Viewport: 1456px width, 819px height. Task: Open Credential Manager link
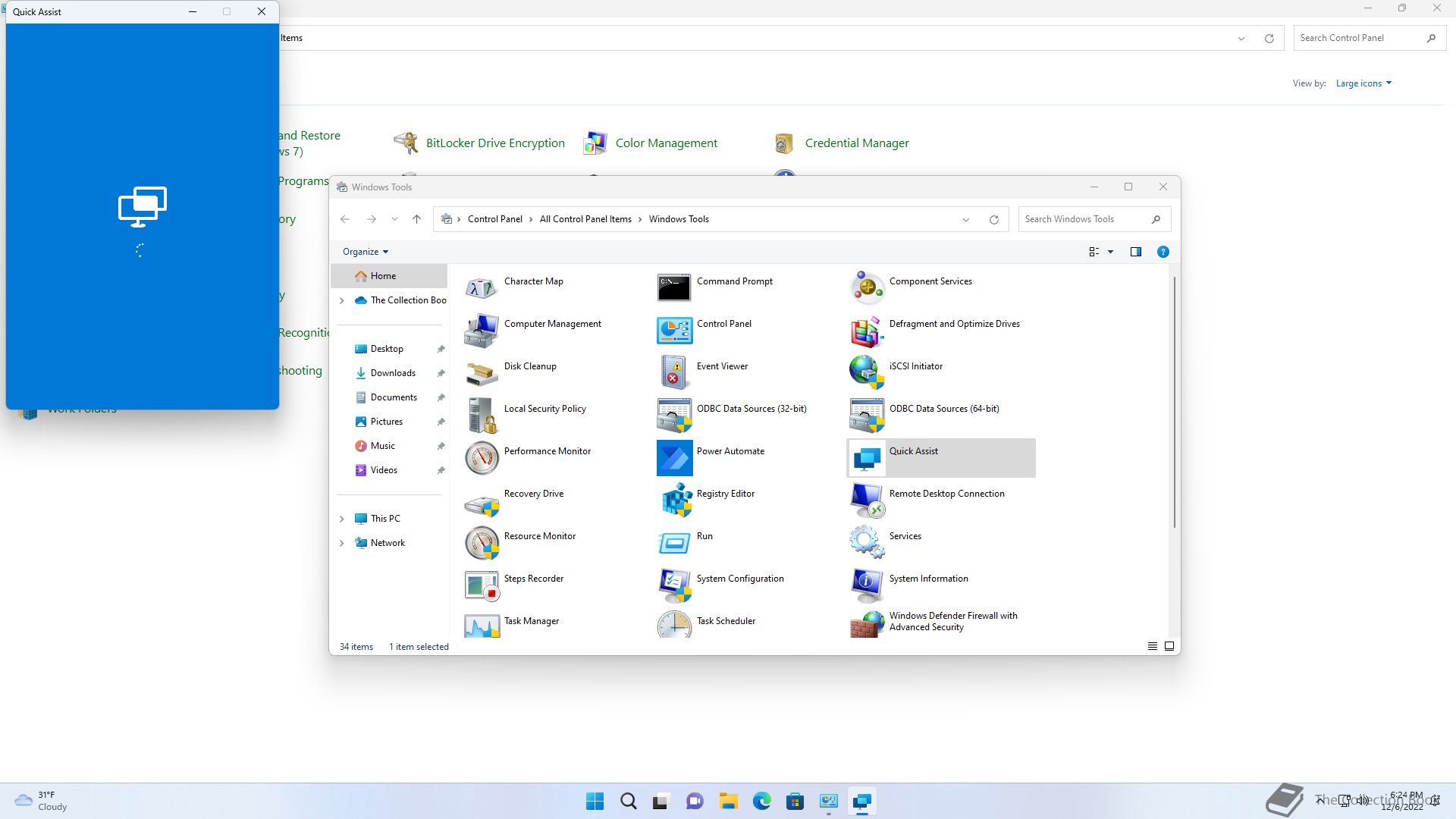[x=856, y=143]
